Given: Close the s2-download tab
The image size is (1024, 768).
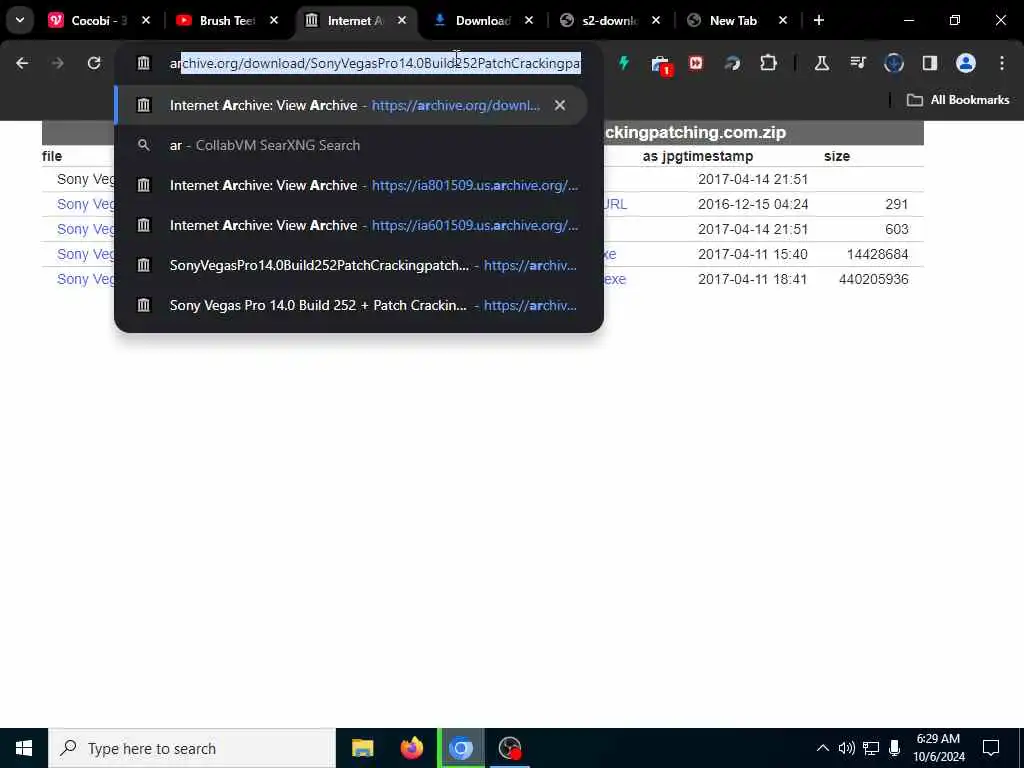Looking at the screenshot, I should tap(656, 20).
